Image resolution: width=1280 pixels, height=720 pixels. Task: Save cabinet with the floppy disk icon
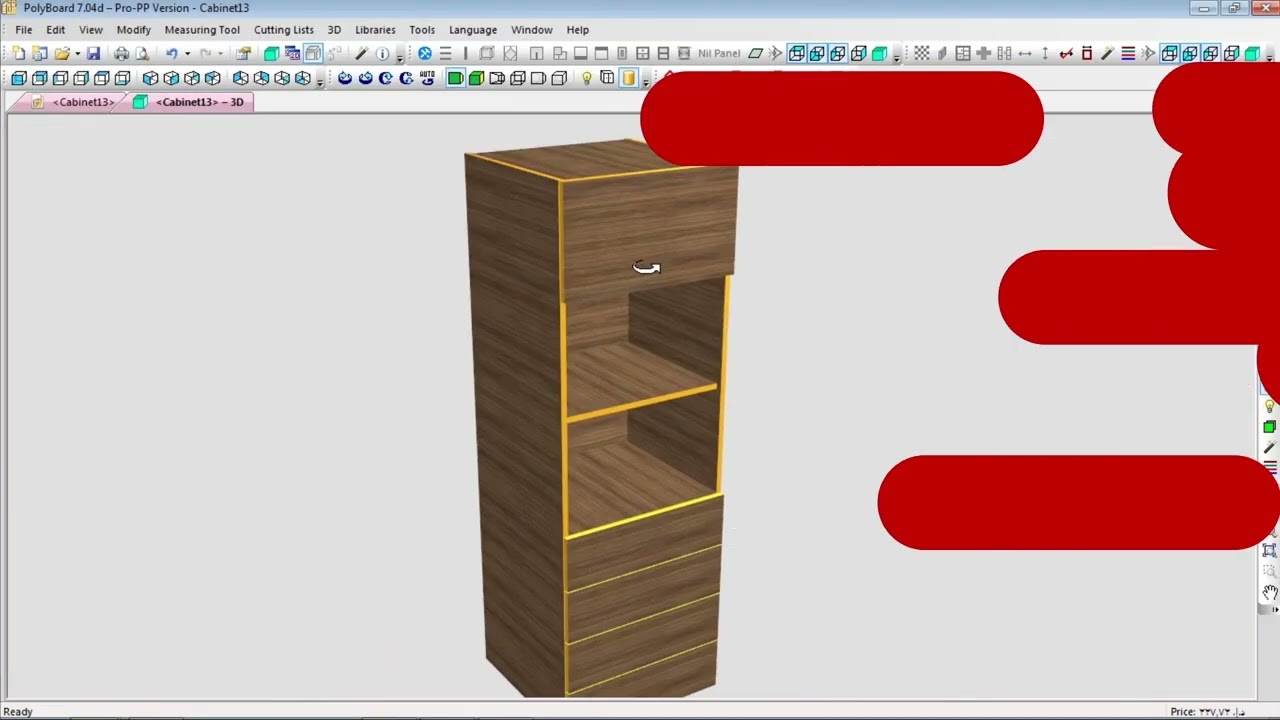93,53
